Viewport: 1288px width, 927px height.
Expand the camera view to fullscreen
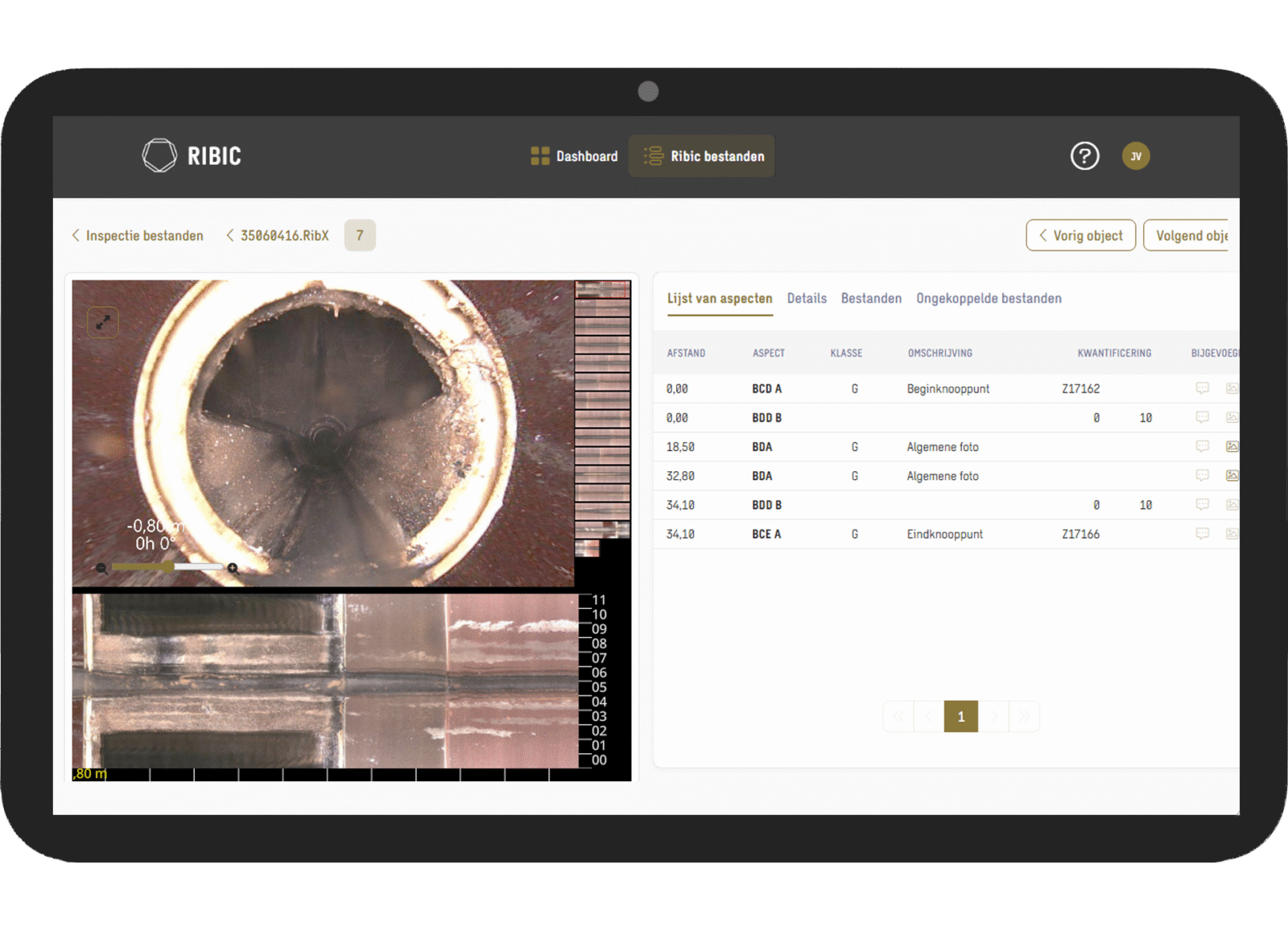[103, 322]
